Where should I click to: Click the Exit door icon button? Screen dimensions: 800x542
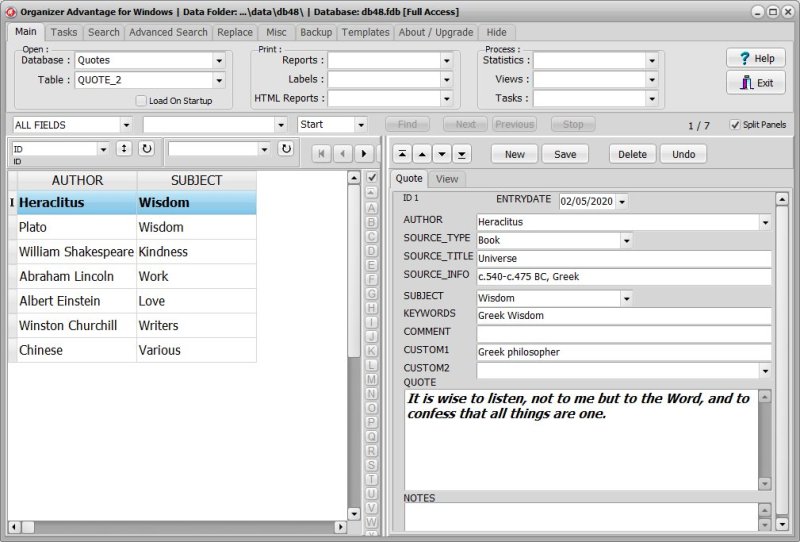(756, 83)
